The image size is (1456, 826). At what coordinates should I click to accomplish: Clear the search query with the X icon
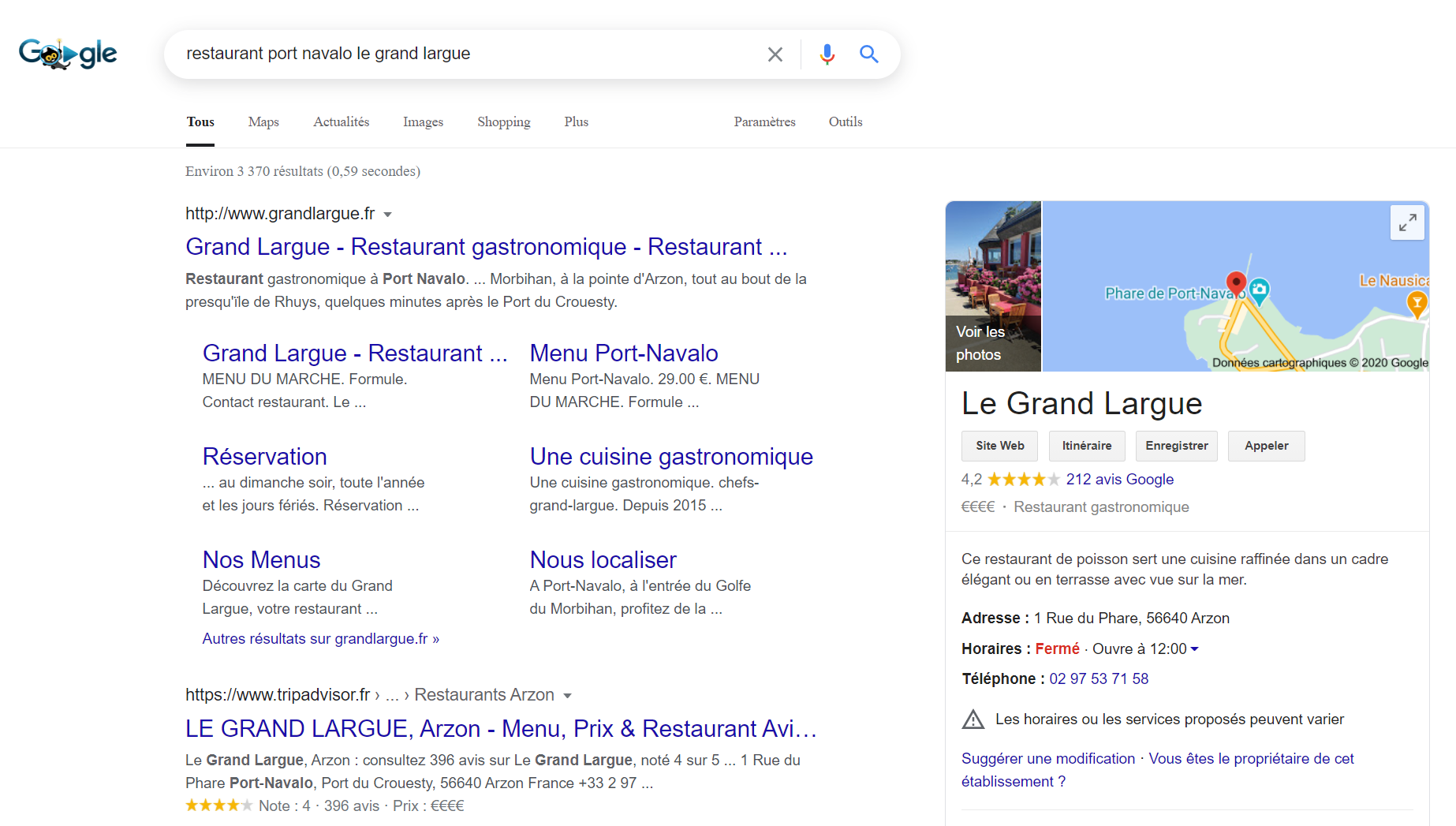(775, 54)
